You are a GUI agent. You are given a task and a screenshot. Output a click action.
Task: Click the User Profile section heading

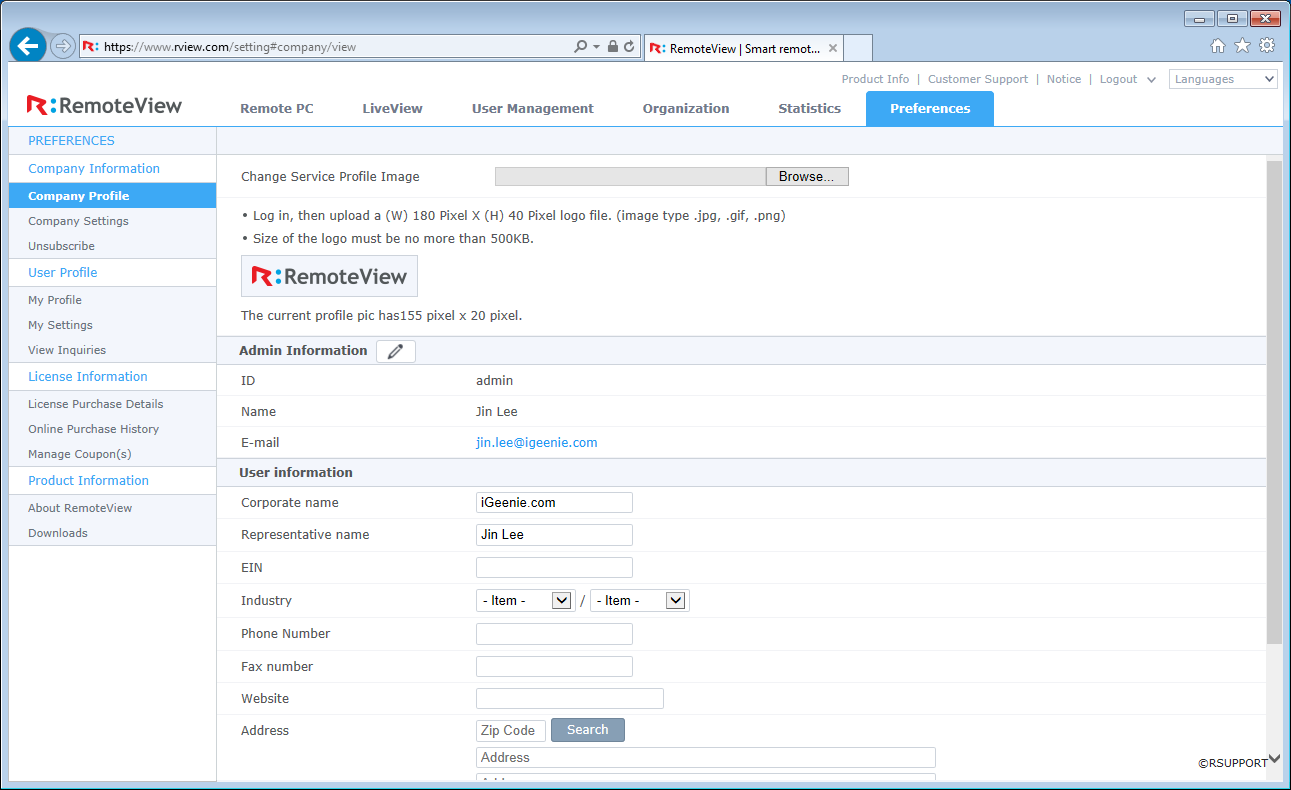pos(63,273)
